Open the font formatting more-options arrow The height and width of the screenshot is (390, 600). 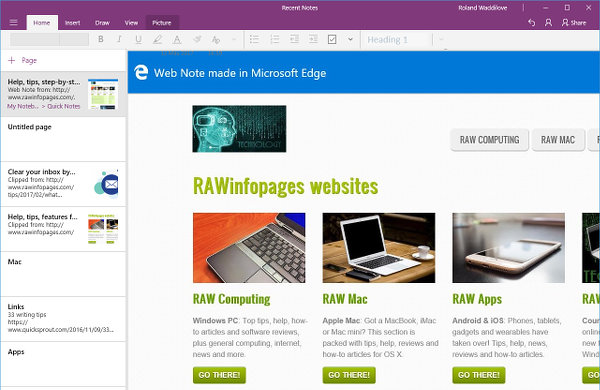(234, 39)
